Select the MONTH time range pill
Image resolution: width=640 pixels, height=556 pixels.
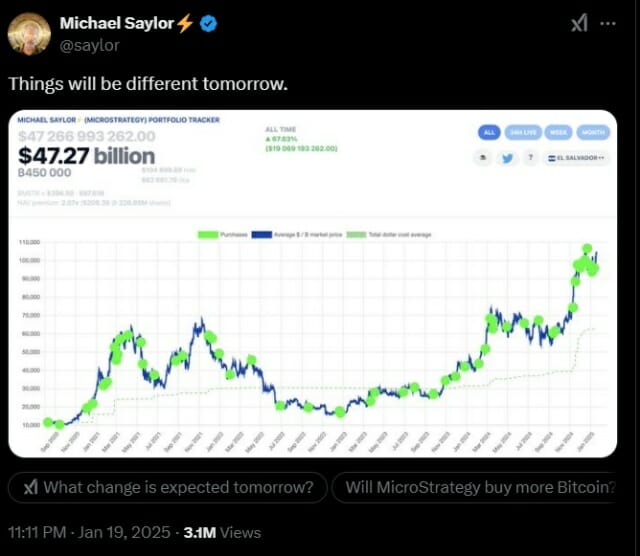click(593, 133)
